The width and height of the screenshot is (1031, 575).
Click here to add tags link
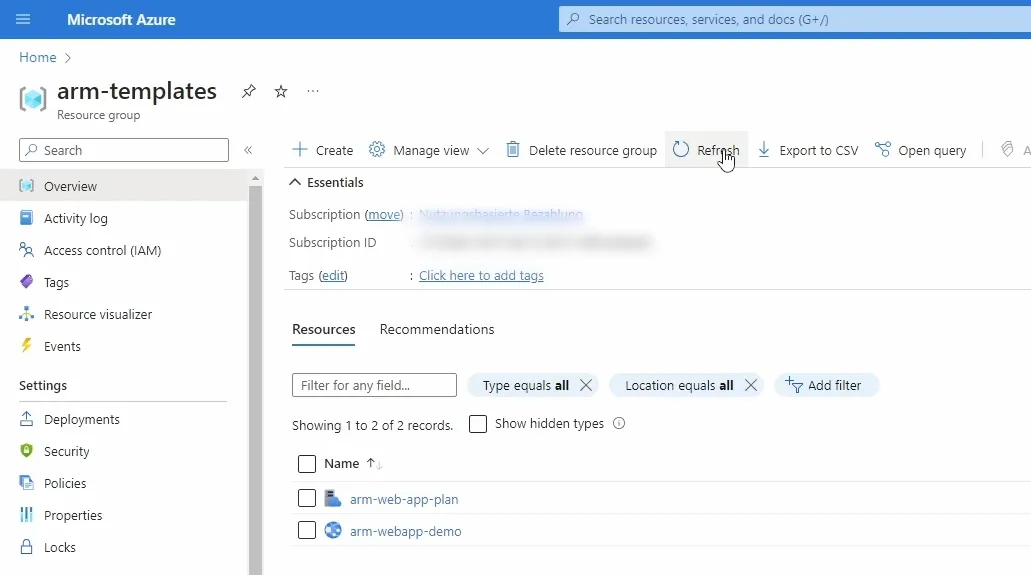pyautogui.click(x=481, y=276)
